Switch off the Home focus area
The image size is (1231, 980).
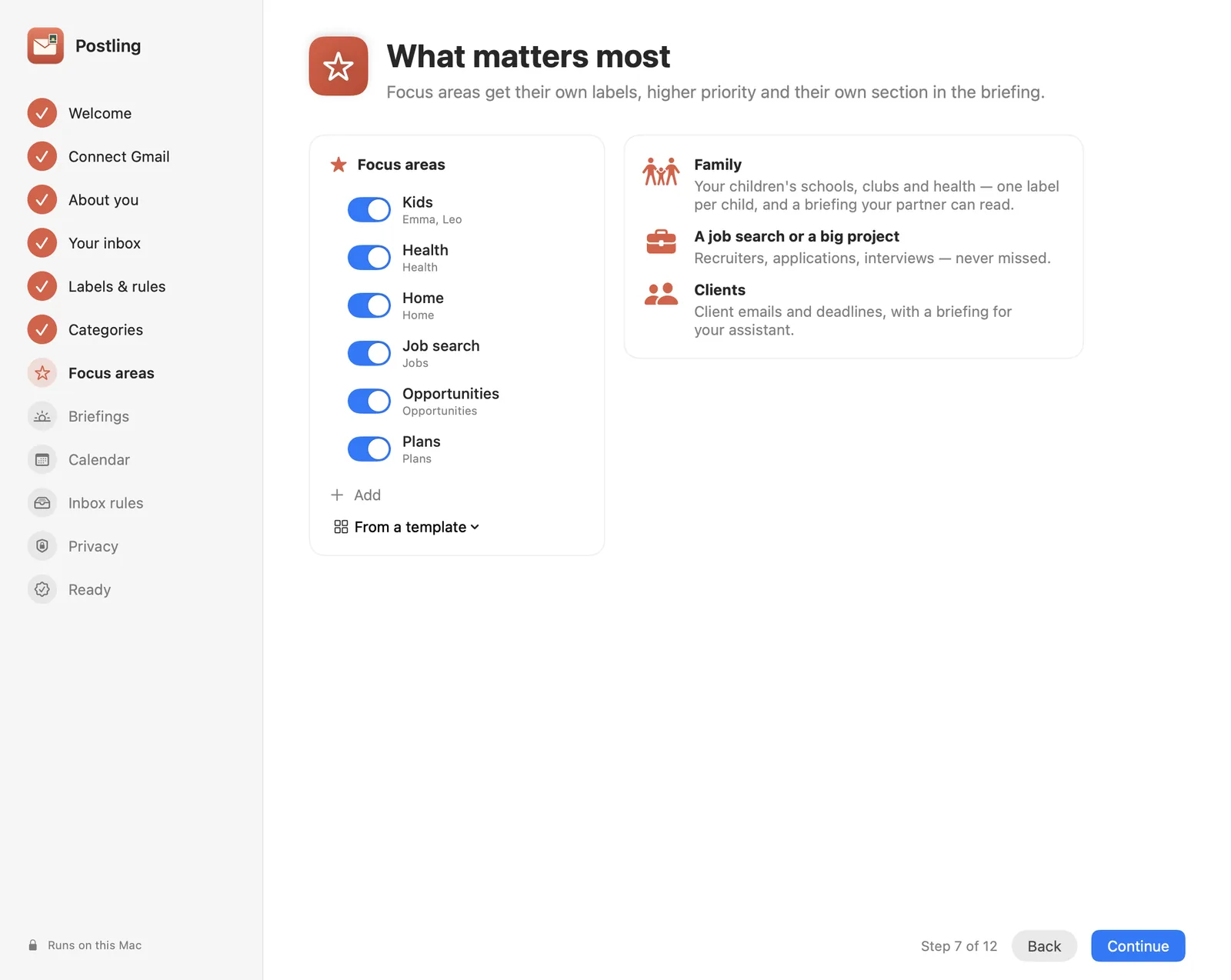(369, 305)
